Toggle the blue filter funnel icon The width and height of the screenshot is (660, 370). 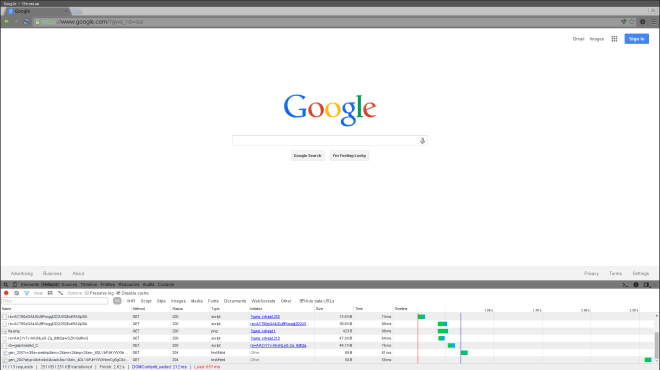coord(27,293)
